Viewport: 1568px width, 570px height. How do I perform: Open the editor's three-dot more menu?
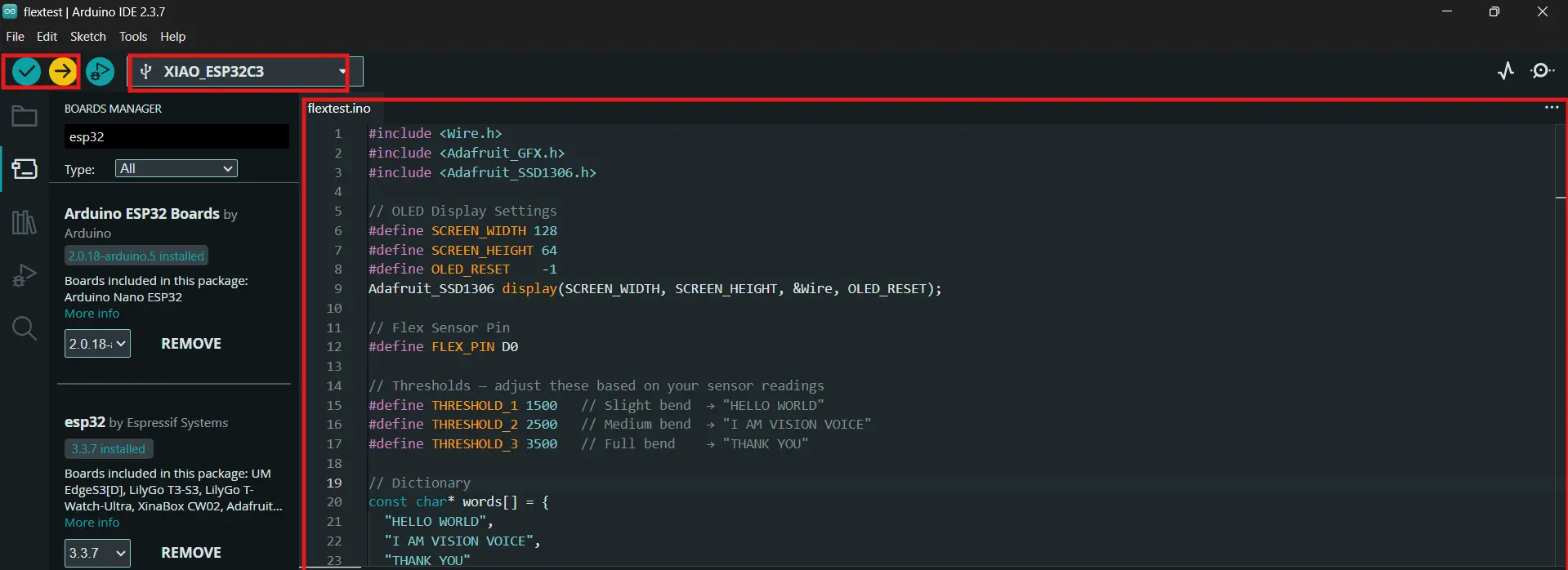[x=1552, y=108]
